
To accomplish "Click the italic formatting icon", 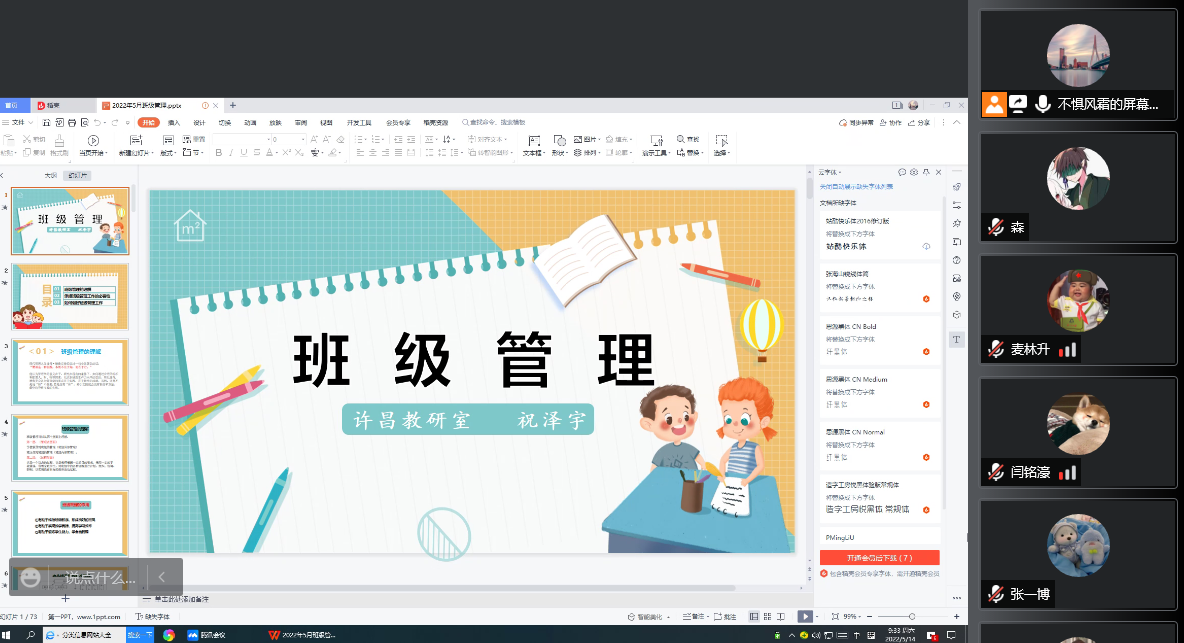I will (x=231, y=153).
